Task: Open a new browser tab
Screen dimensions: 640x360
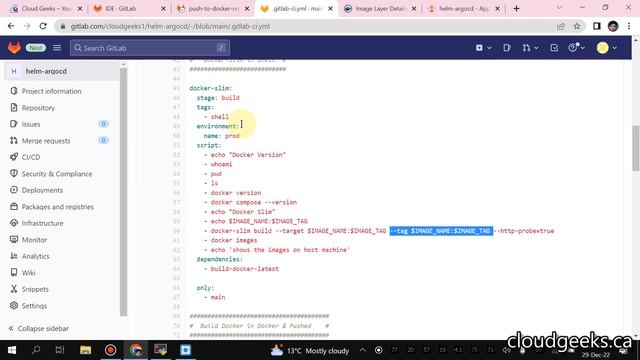Action: click(x=516, y=8)
